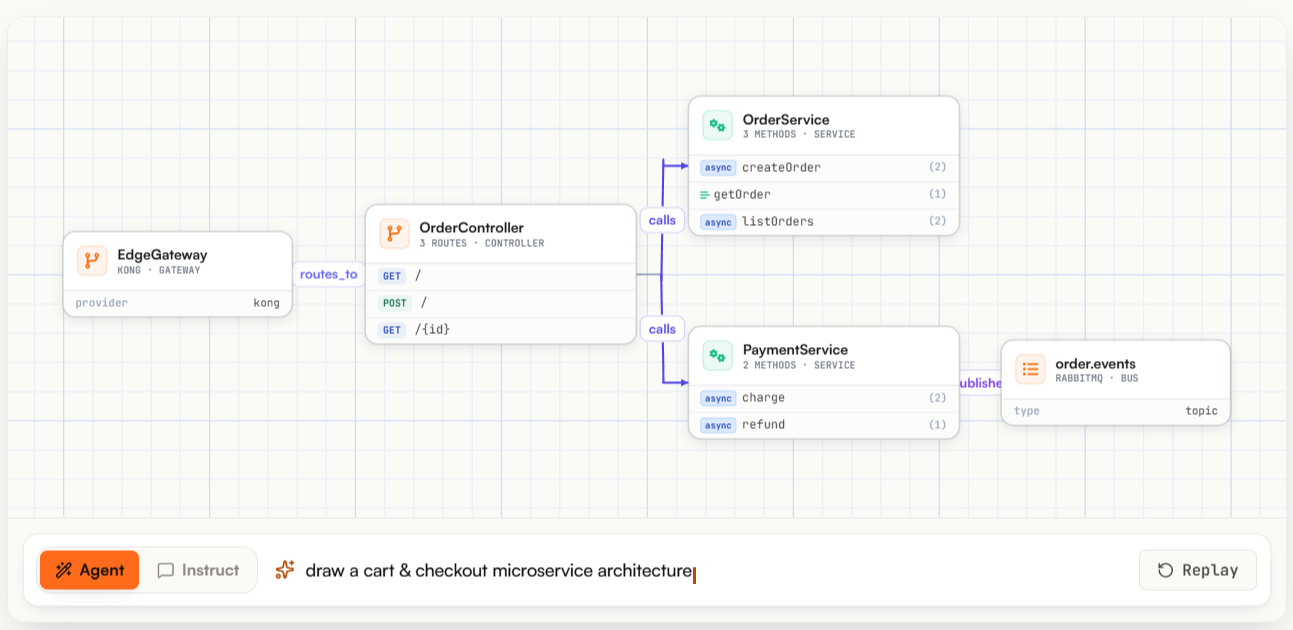Select the OrderService gears icon
Image resolution: width=1293 pixels, height=630 pixels.
[x=717, y=125]
